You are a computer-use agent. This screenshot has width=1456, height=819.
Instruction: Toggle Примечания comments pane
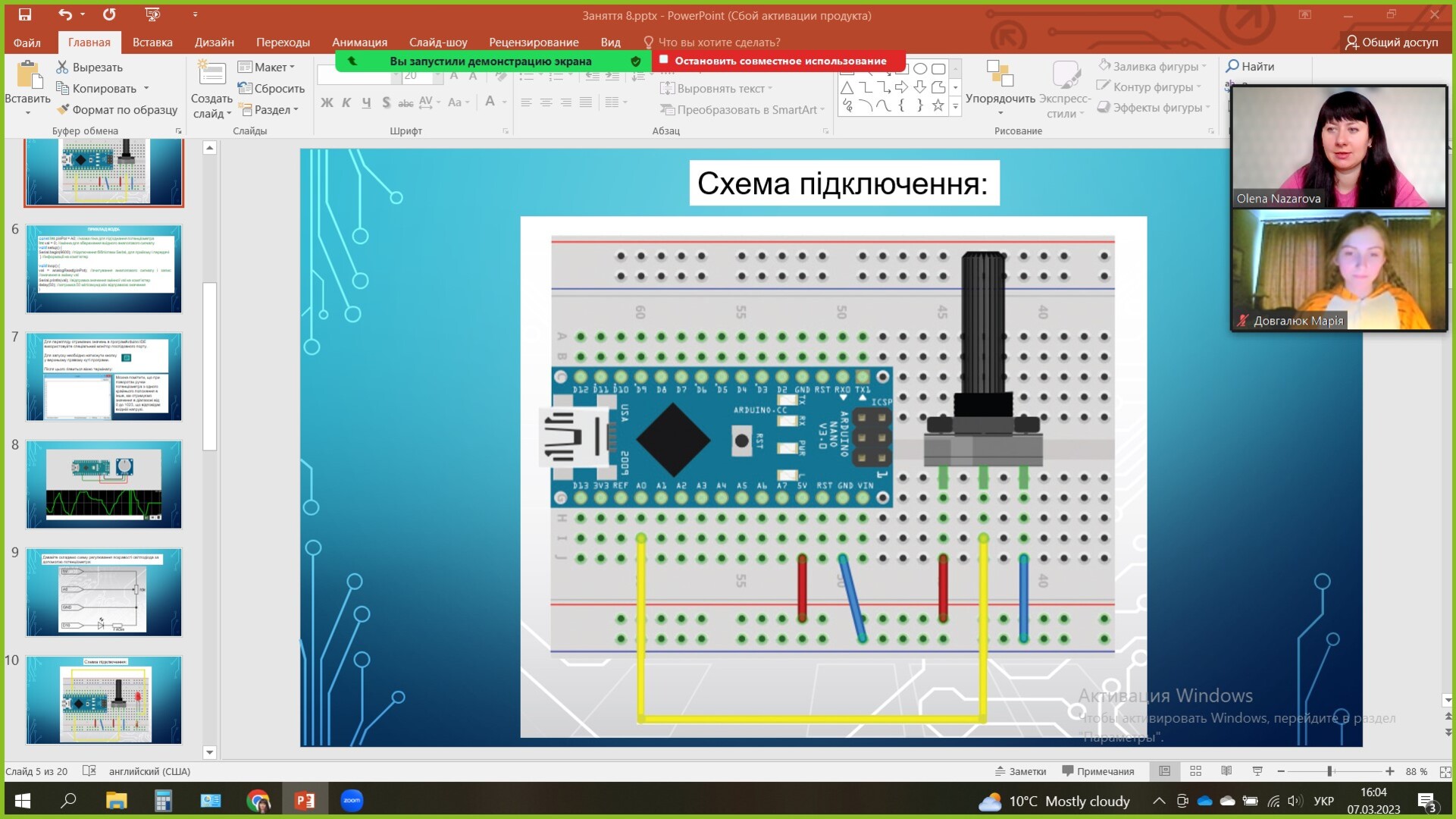point(1098,771)
